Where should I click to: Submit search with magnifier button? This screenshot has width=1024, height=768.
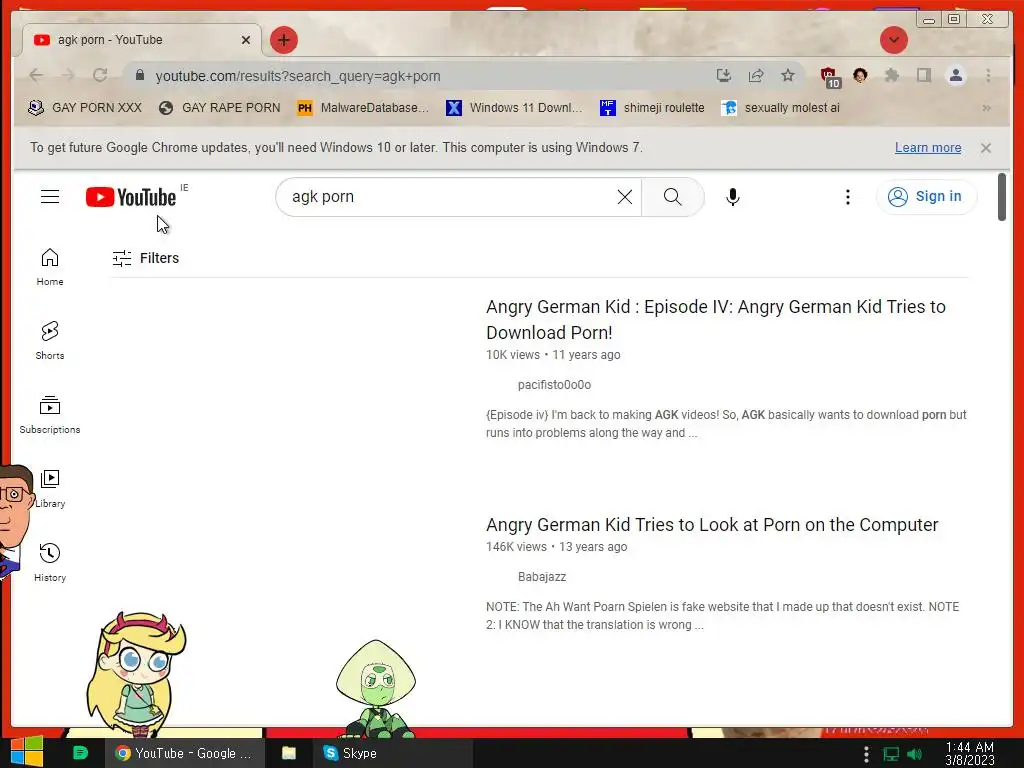[x=673, y=197]
